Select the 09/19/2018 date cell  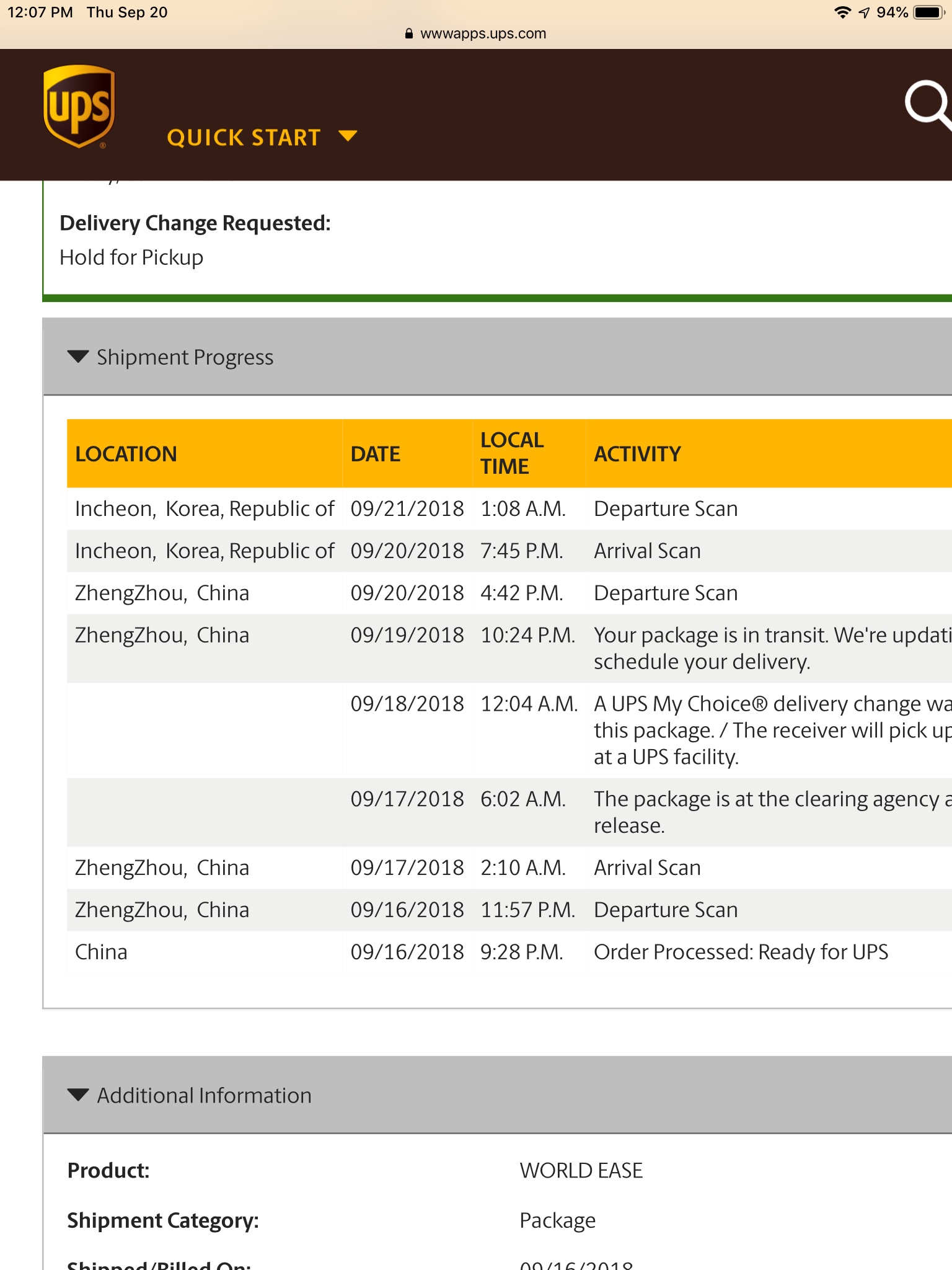[407, 636]
